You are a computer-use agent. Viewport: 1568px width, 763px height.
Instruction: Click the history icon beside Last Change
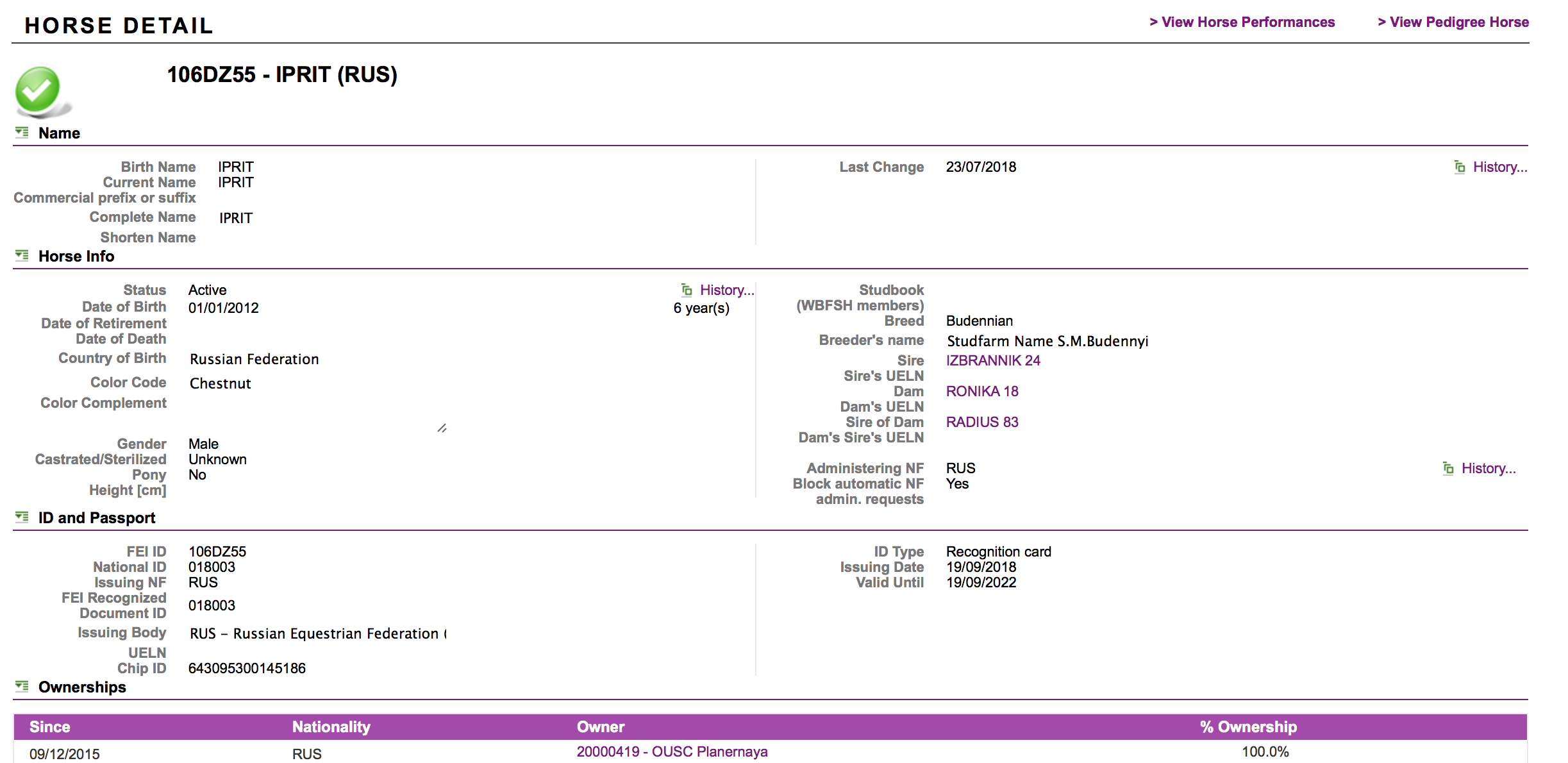[x=1460, y=167]
